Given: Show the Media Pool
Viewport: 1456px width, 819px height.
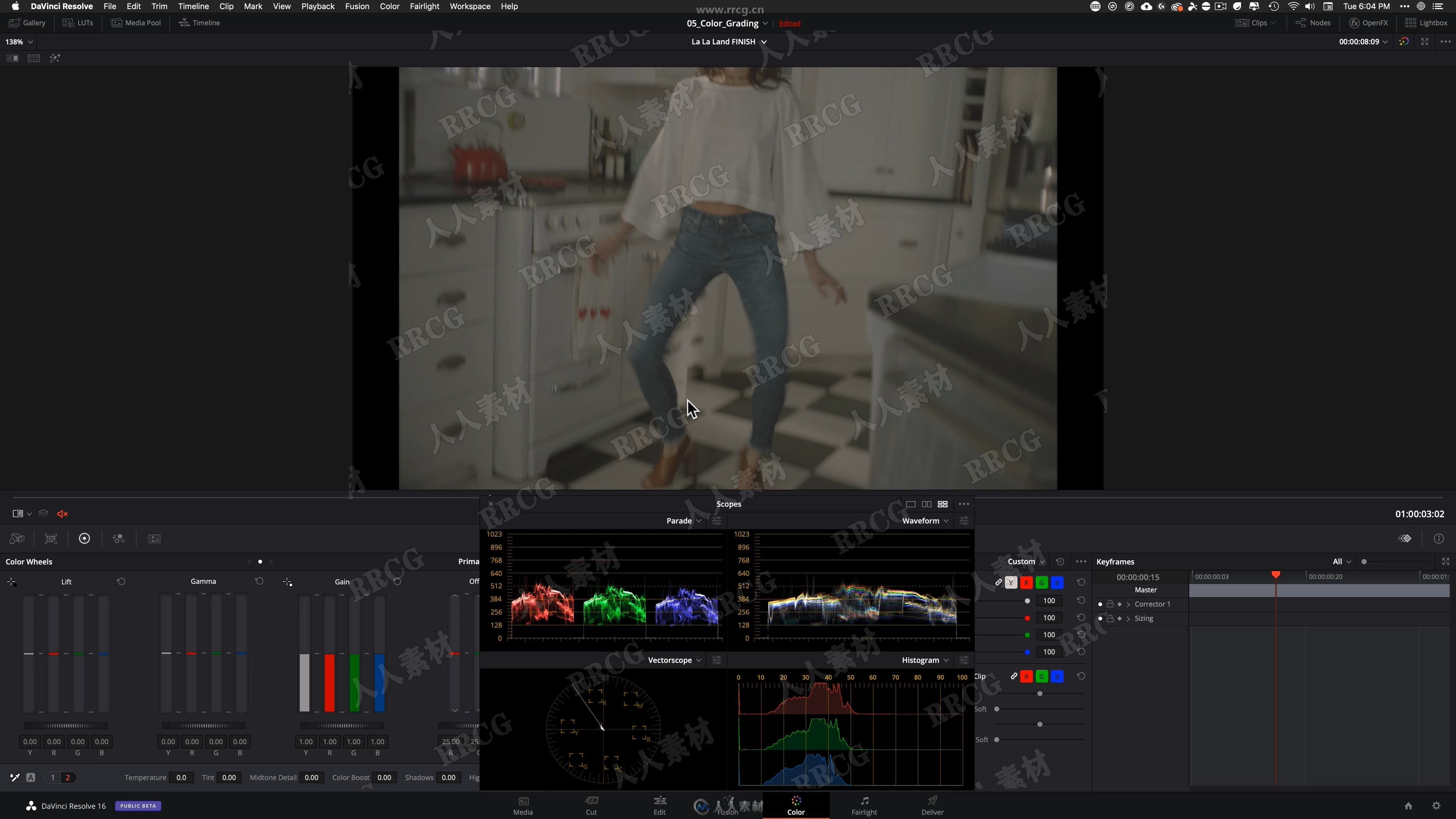Looking at the screenshot, I should pos(136,23).
